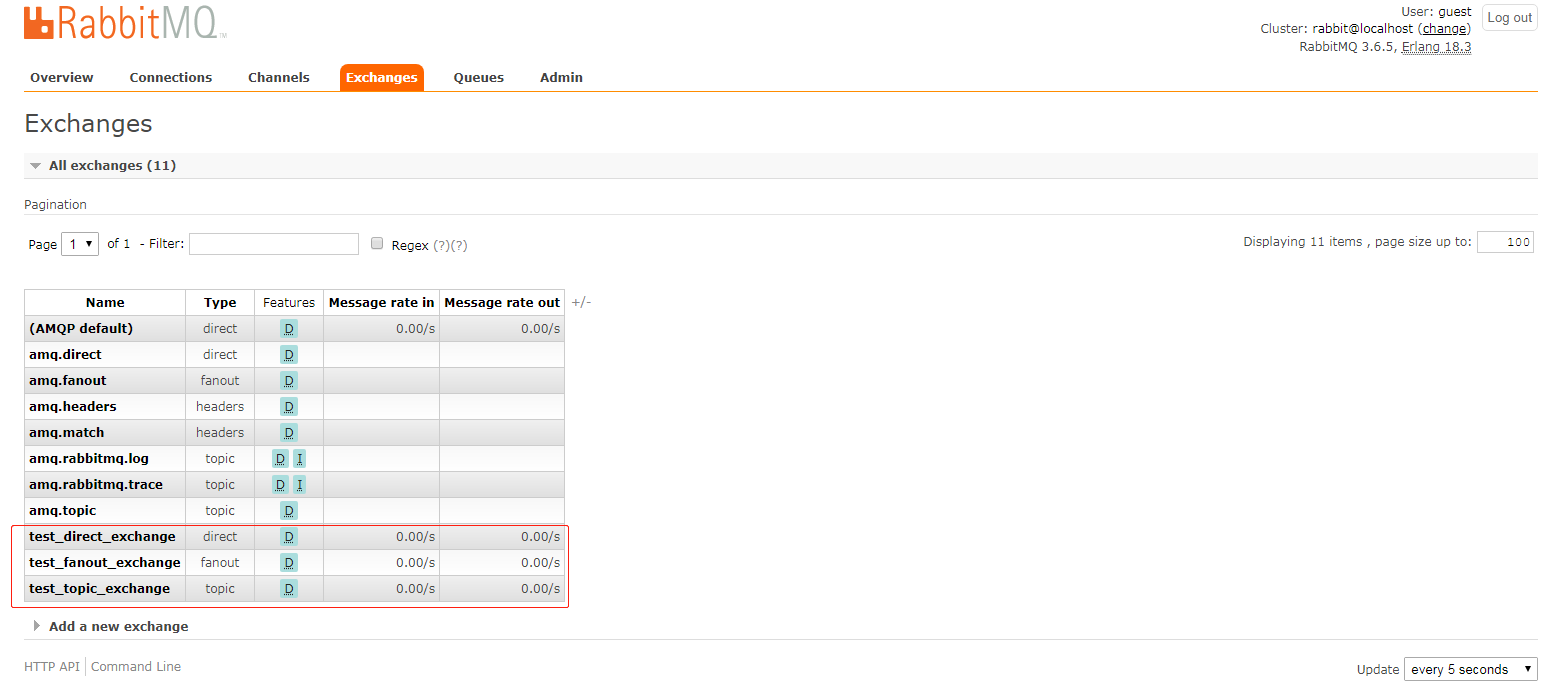Click the RabbitMQ logo
Viewport: 1558px width, 695px height.
click(125, 24)
